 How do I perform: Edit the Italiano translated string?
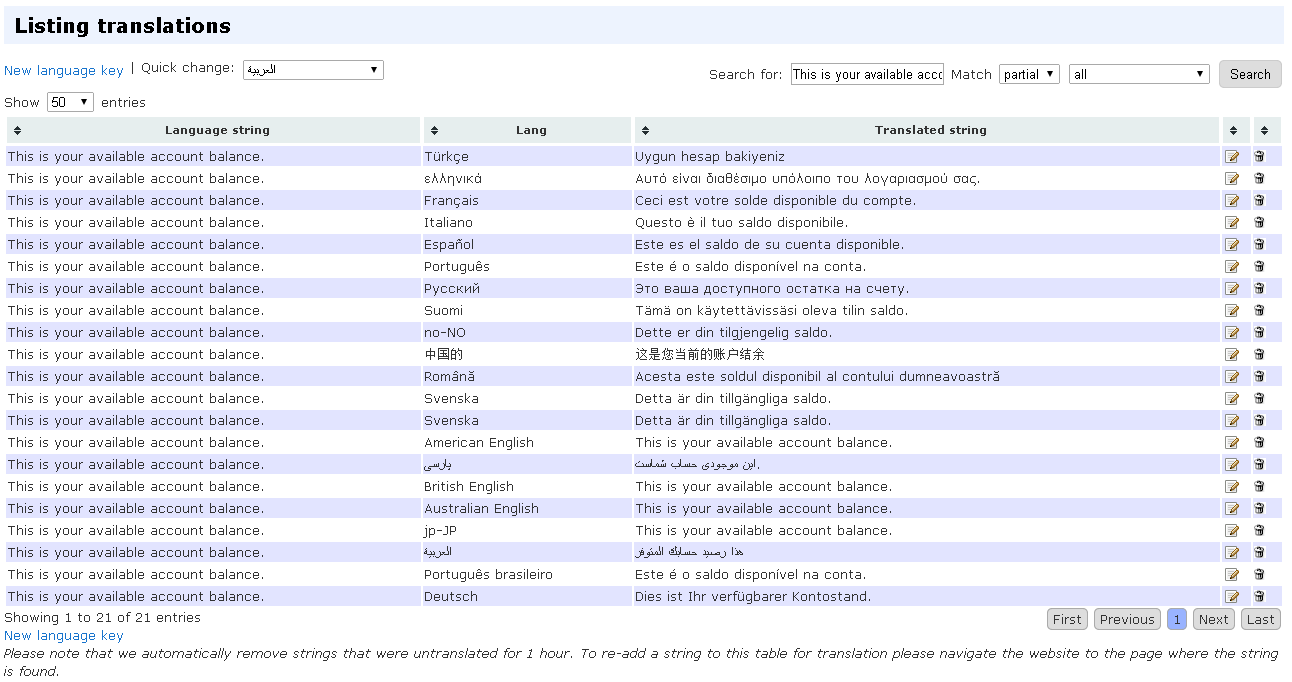pyautogui.click(x=1232, y=223)
